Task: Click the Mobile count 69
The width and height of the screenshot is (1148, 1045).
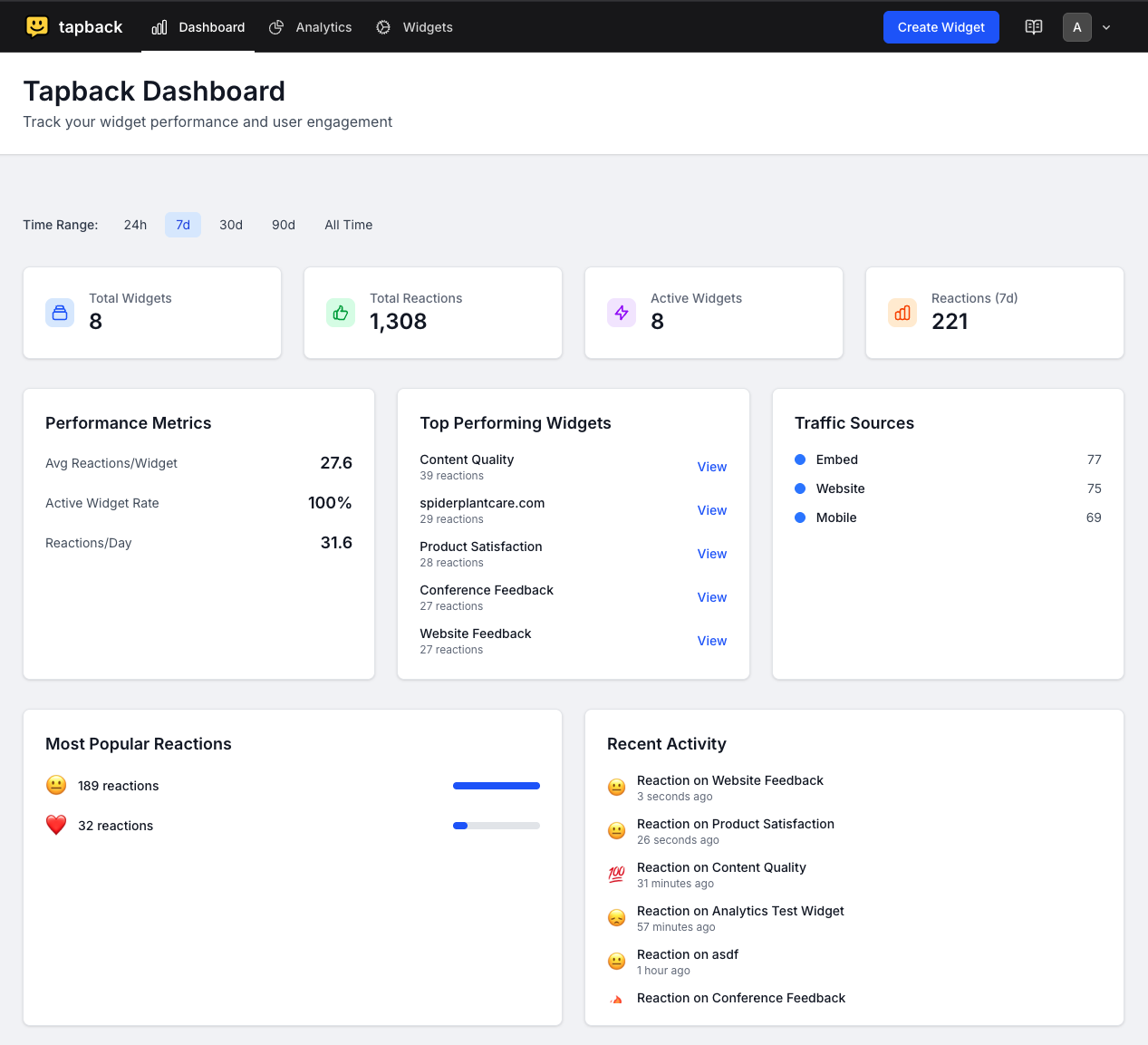Action: coord(1094,518)
